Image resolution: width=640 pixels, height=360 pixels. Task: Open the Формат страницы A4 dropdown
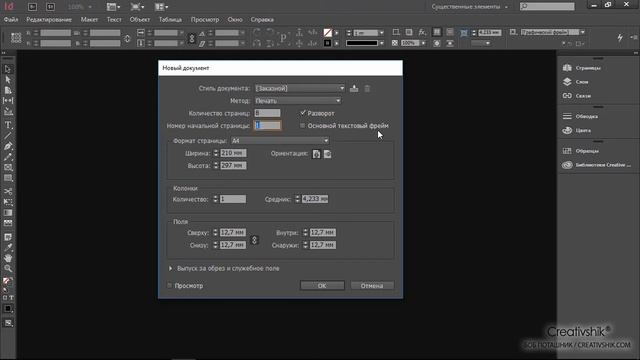280,140
